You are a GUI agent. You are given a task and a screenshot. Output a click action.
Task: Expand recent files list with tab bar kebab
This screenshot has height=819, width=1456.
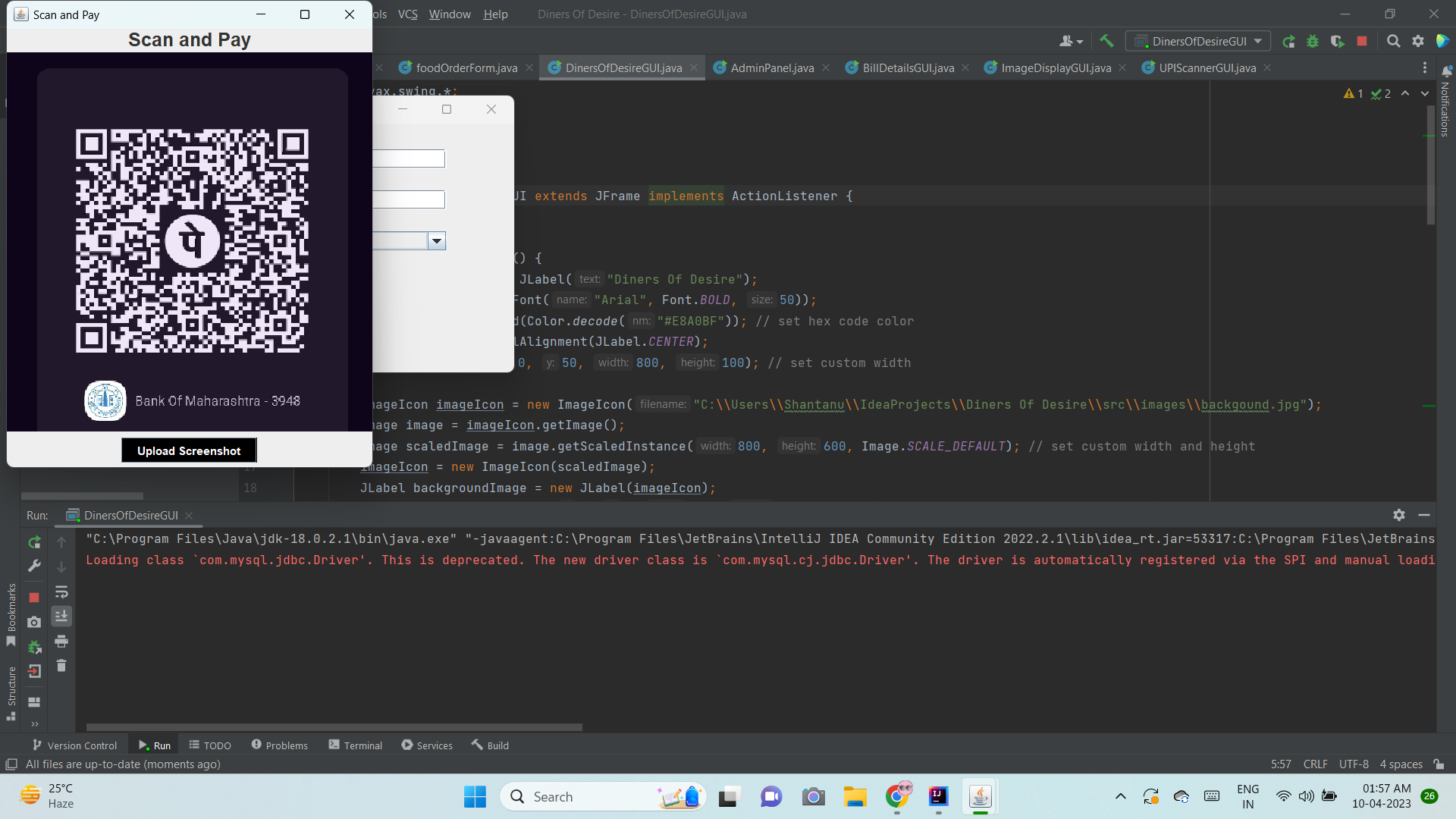point(1424,67)
